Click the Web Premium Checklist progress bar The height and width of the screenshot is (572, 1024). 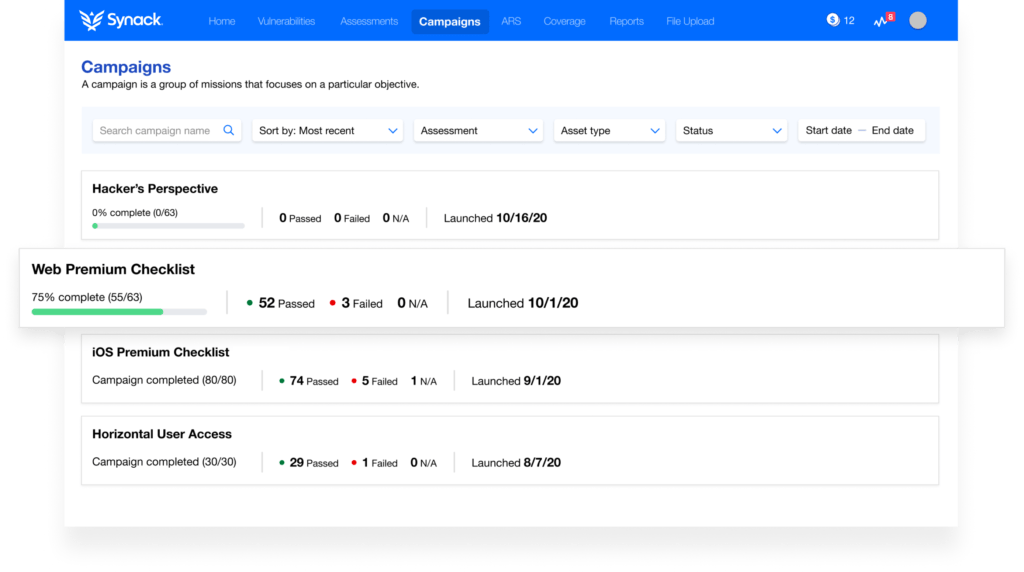118,312
